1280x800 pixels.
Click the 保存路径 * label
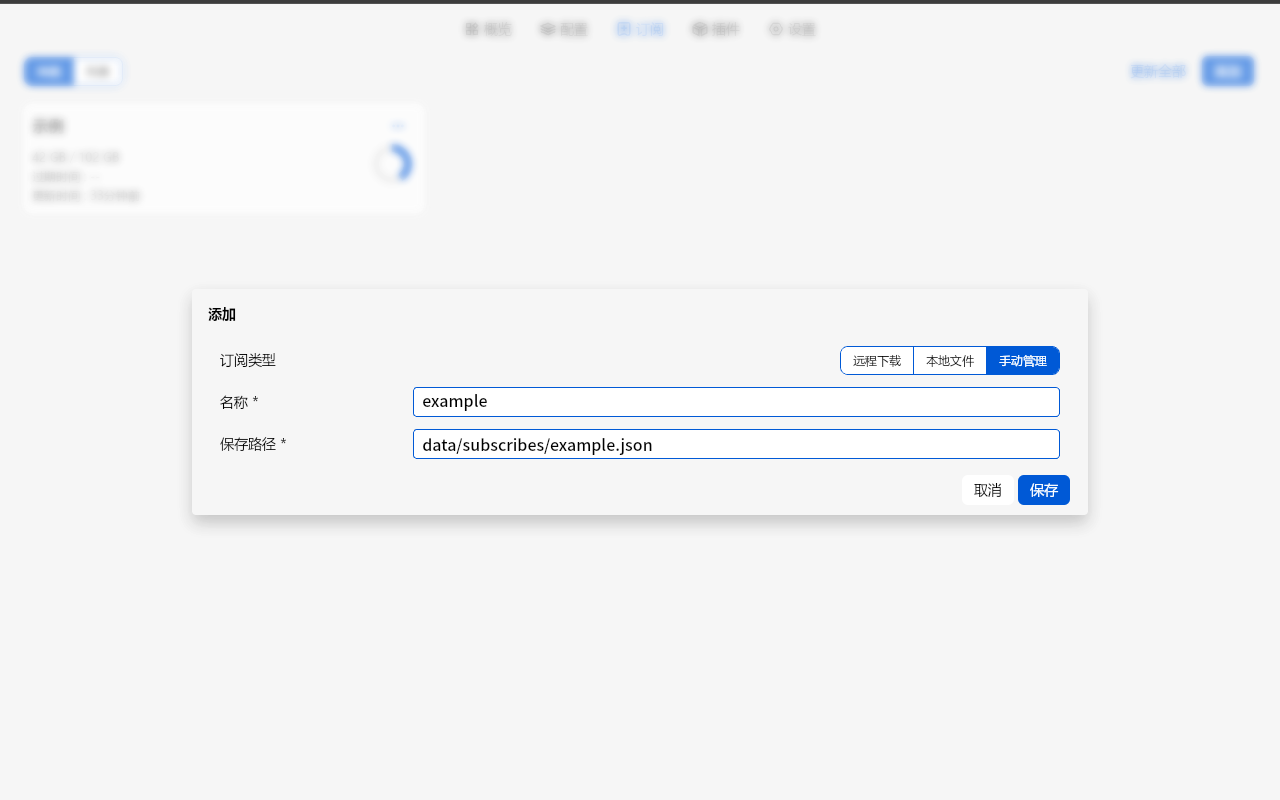pyautogui.click(x=253, y=444)
